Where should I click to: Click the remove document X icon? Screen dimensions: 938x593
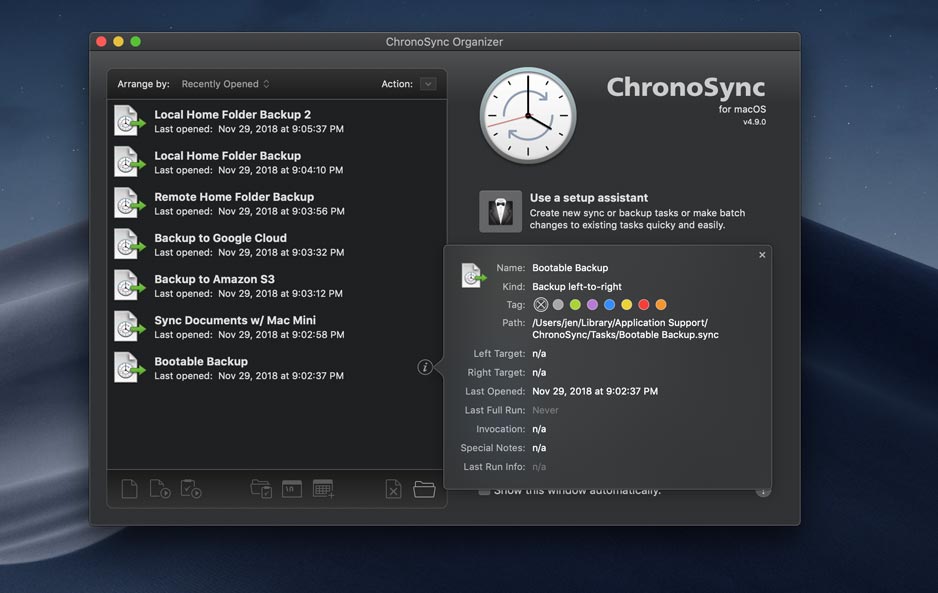393,489
